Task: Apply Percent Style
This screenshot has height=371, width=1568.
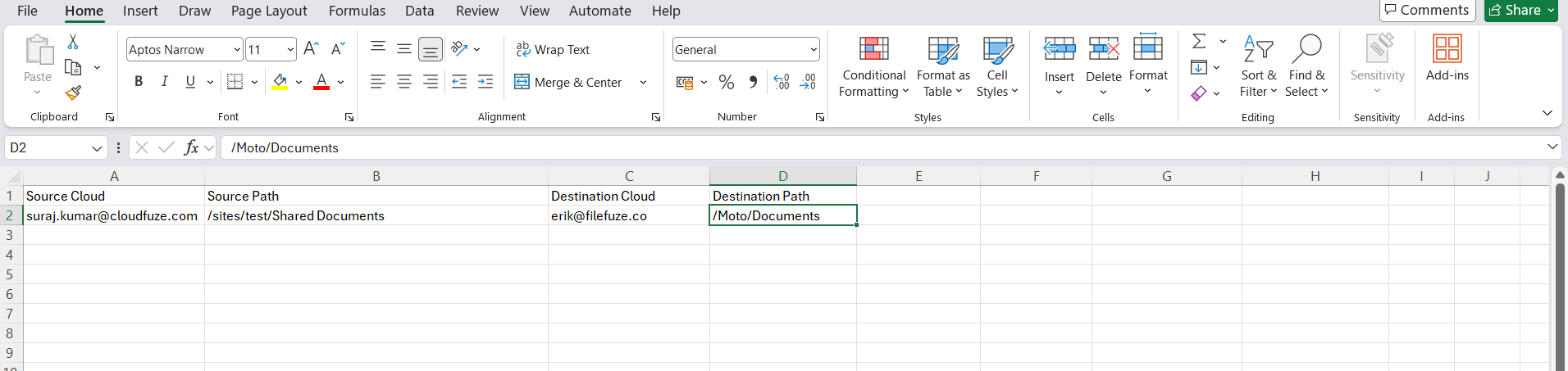Action: 726,82
